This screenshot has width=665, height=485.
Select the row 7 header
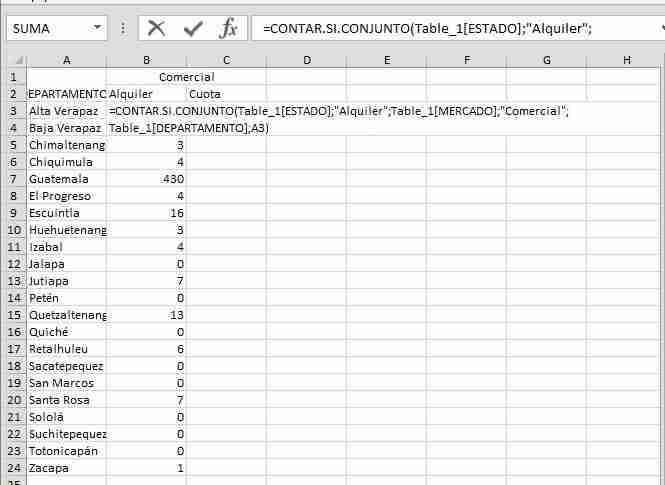click(13, 179)
